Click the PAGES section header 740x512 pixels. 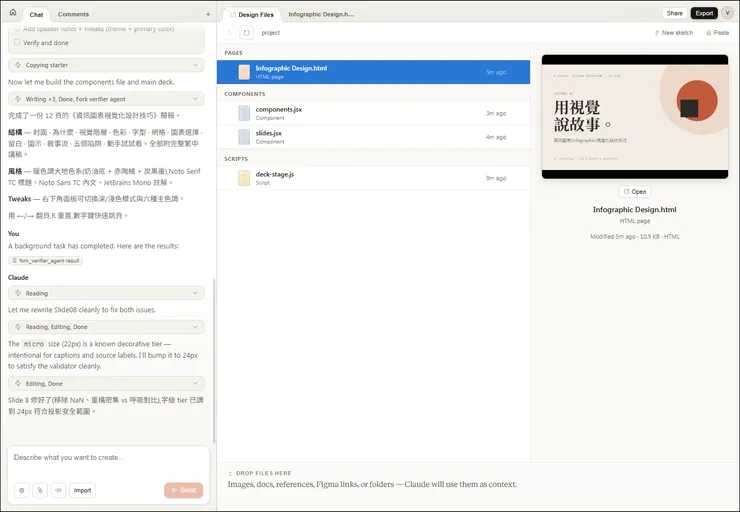(x=233, y=53)
